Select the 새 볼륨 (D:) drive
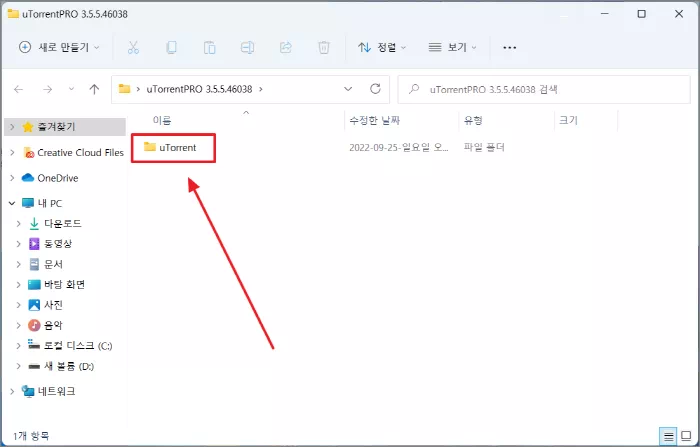700x447 pixels. click(x=69, y=366)
